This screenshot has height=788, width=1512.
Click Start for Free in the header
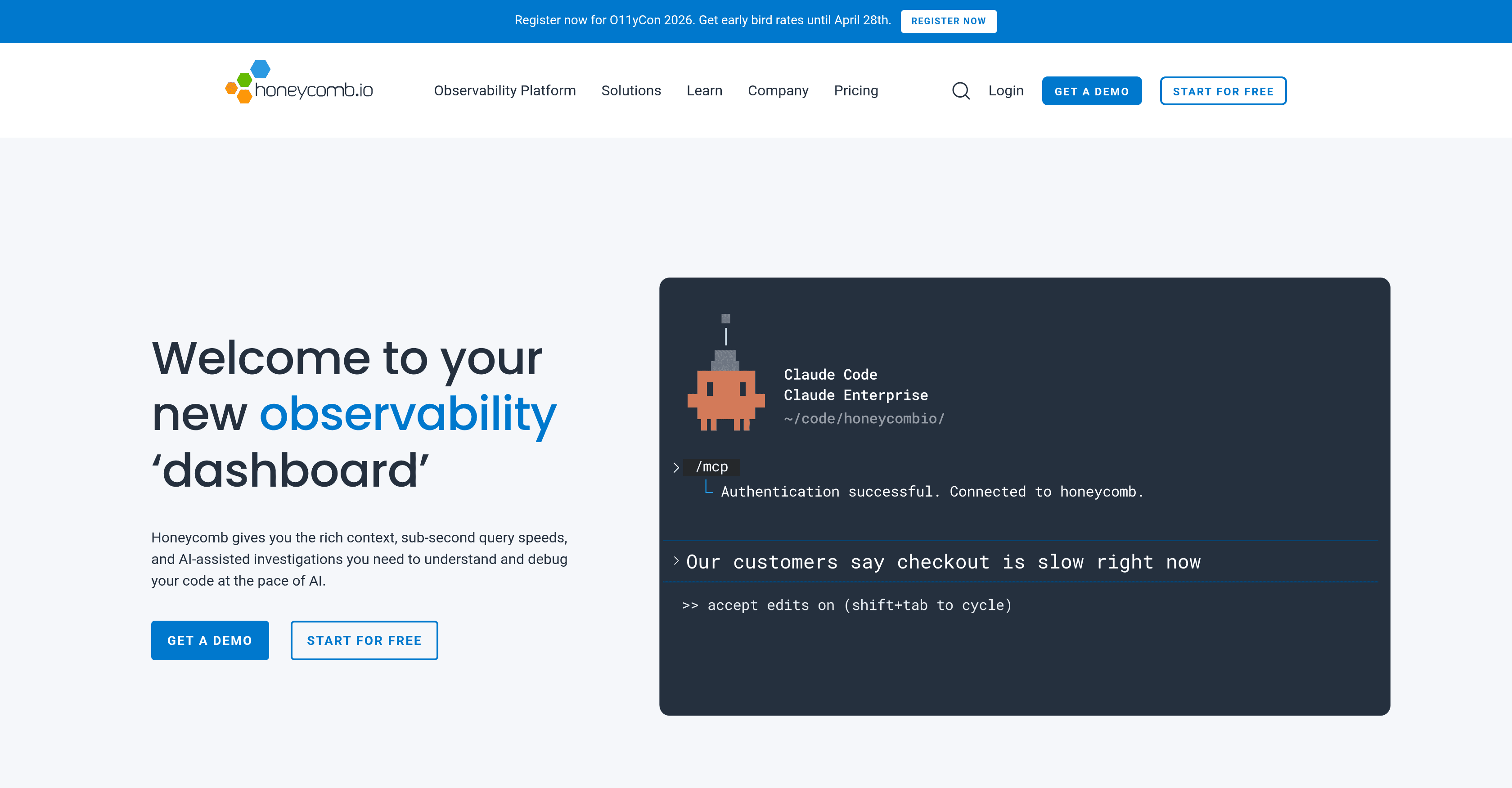pyautogui.click(x=1223, y=90)
